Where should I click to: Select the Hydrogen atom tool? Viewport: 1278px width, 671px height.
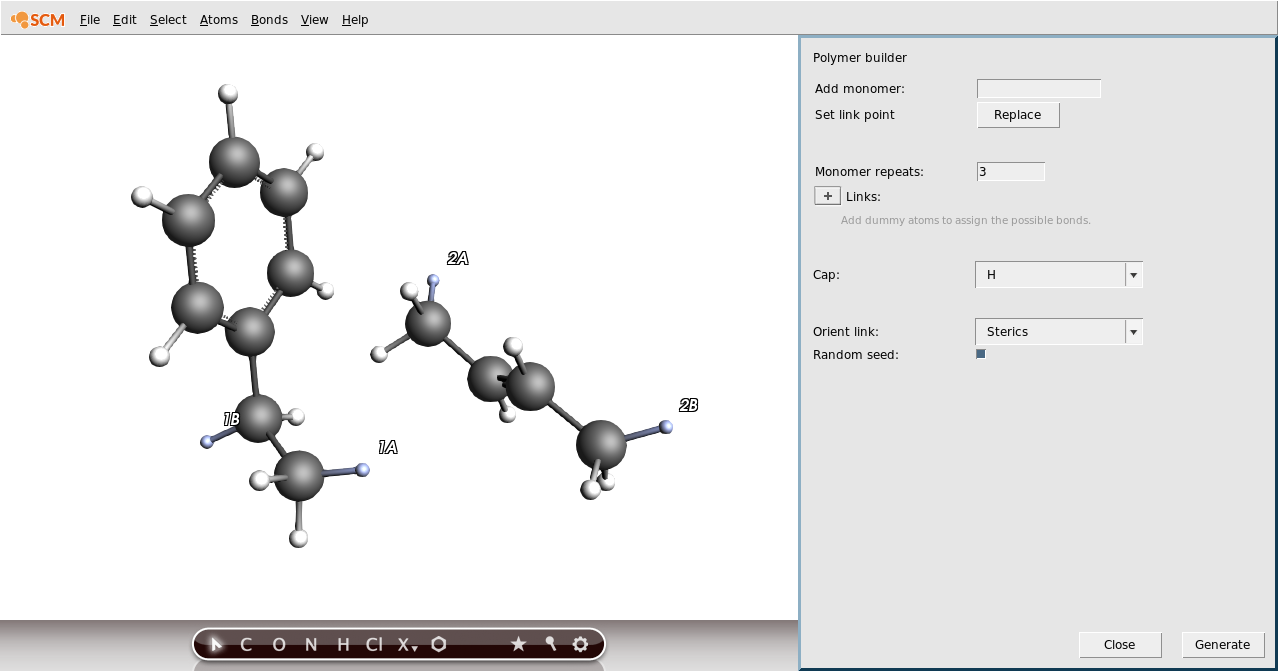(x=344, y=644)
